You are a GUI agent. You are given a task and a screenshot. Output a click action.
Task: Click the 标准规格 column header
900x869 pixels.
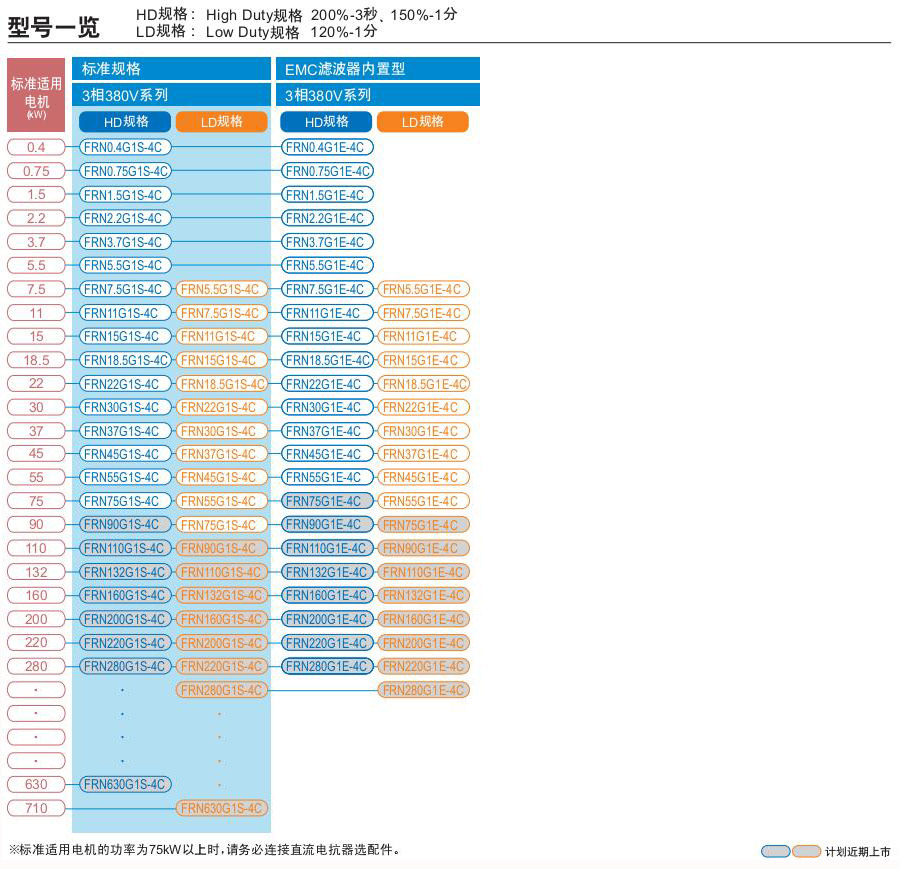(171, 69)
